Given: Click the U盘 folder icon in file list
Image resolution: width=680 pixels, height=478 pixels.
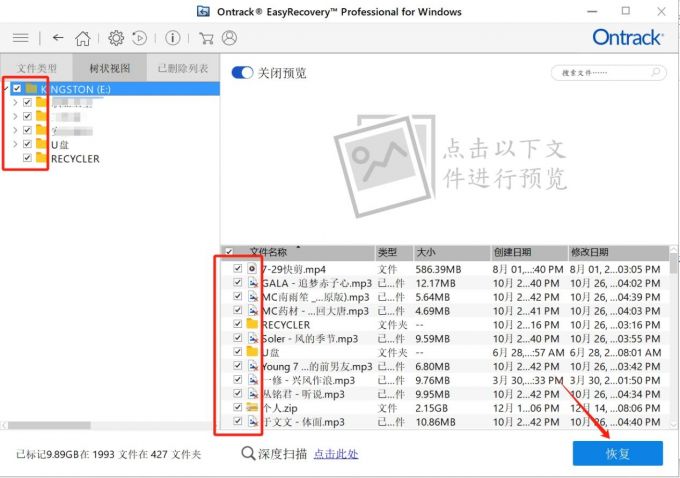Looking at the screenshot, I should [252, 352].
